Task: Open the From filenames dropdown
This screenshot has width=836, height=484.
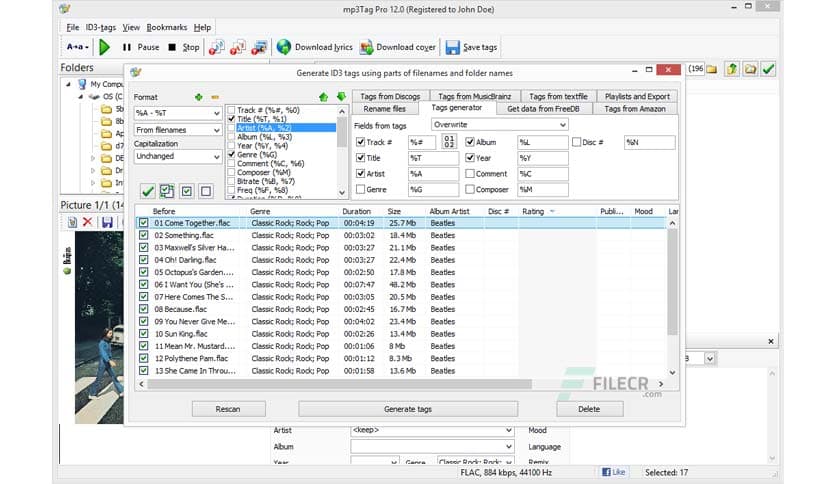Action: [x=216, y=130]
